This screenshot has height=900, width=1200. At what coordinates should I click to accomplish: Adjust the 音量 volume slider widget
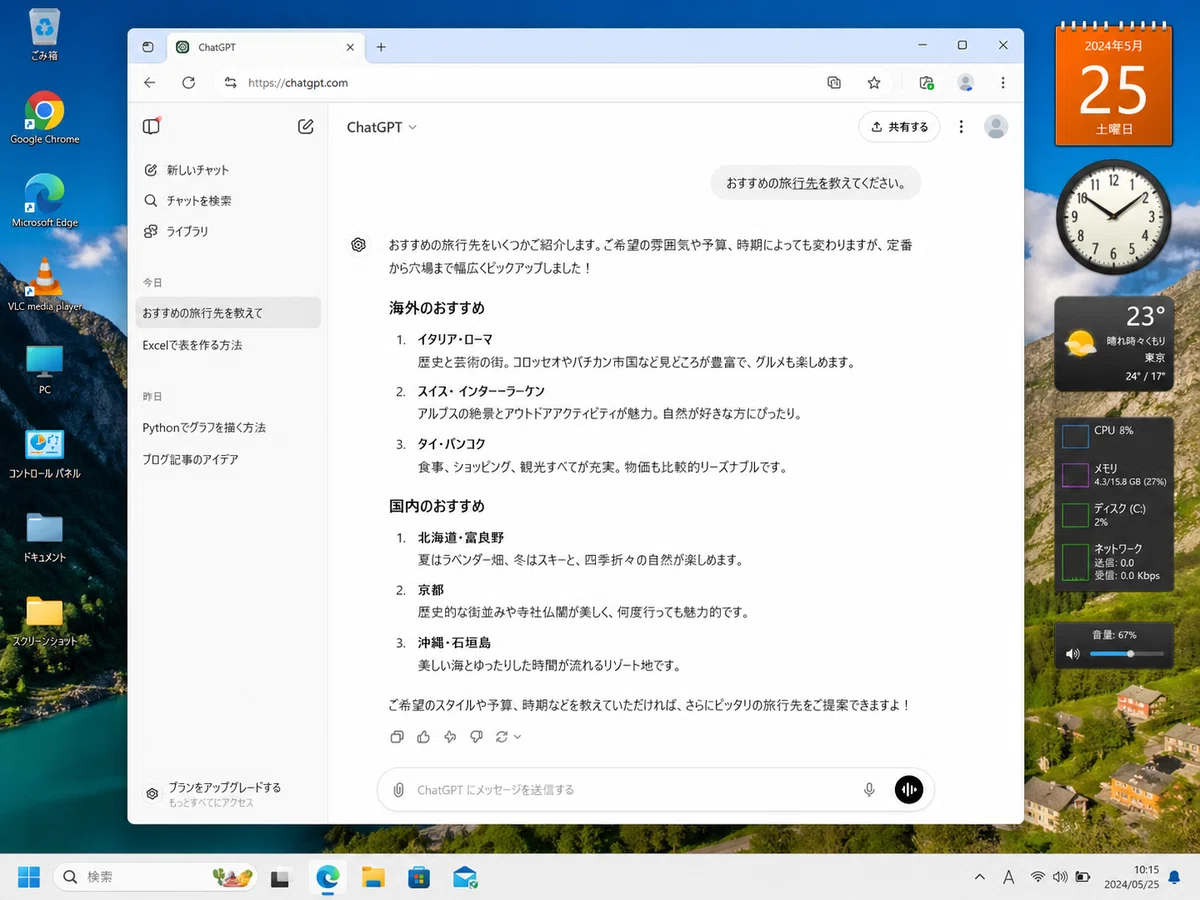(x=1126, y=654)
